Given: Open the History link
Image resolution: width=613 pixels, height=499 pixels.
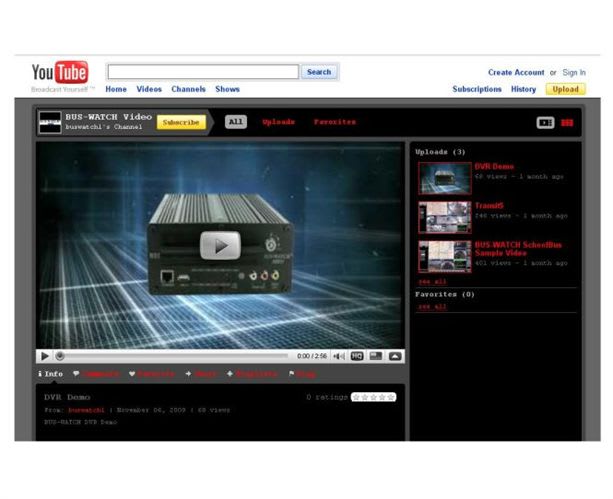Looking at the screenshot, I should tap(523, 89).
